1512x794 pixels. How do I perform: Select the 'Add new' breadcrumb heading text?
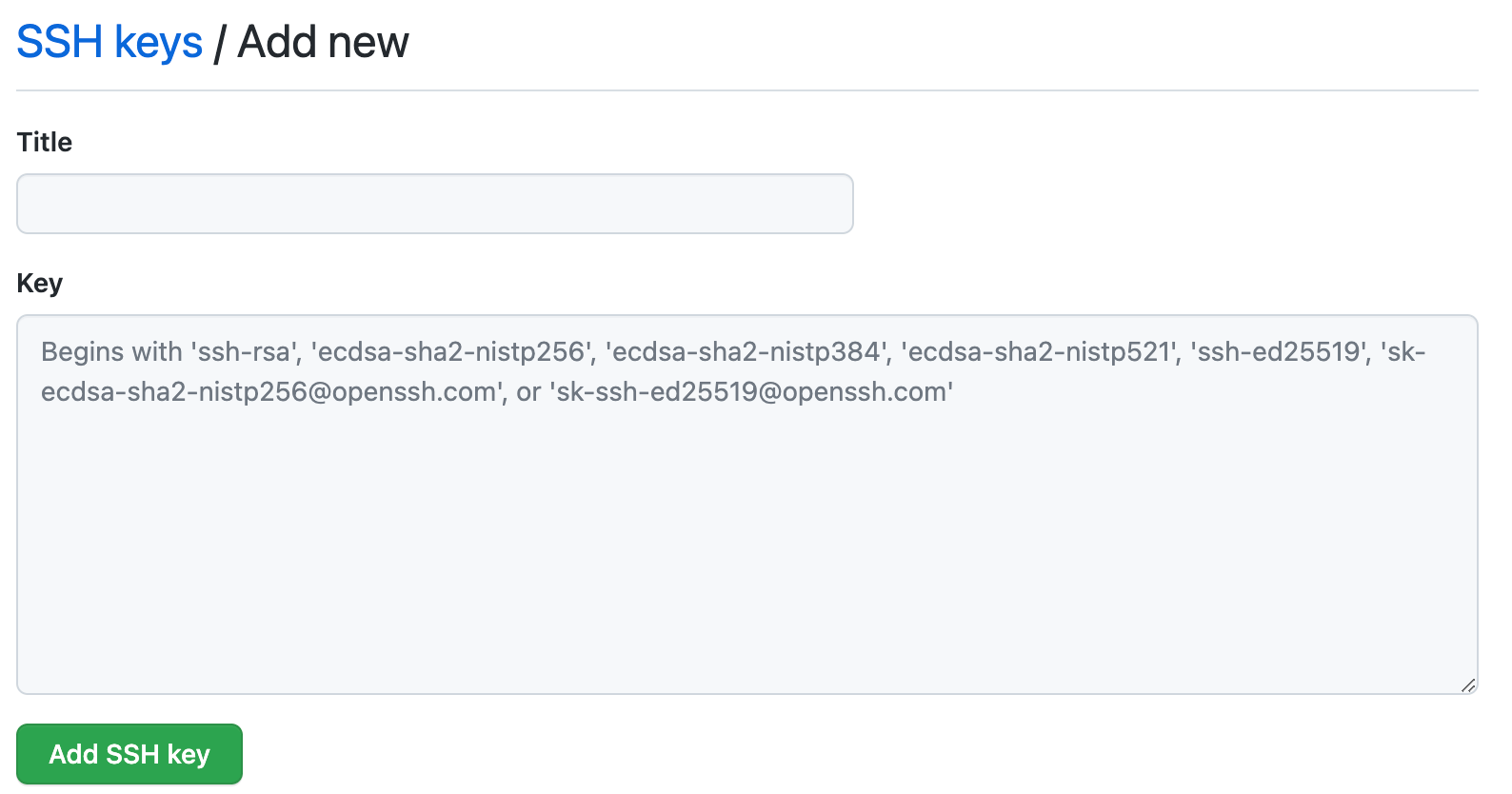[323, 42]
